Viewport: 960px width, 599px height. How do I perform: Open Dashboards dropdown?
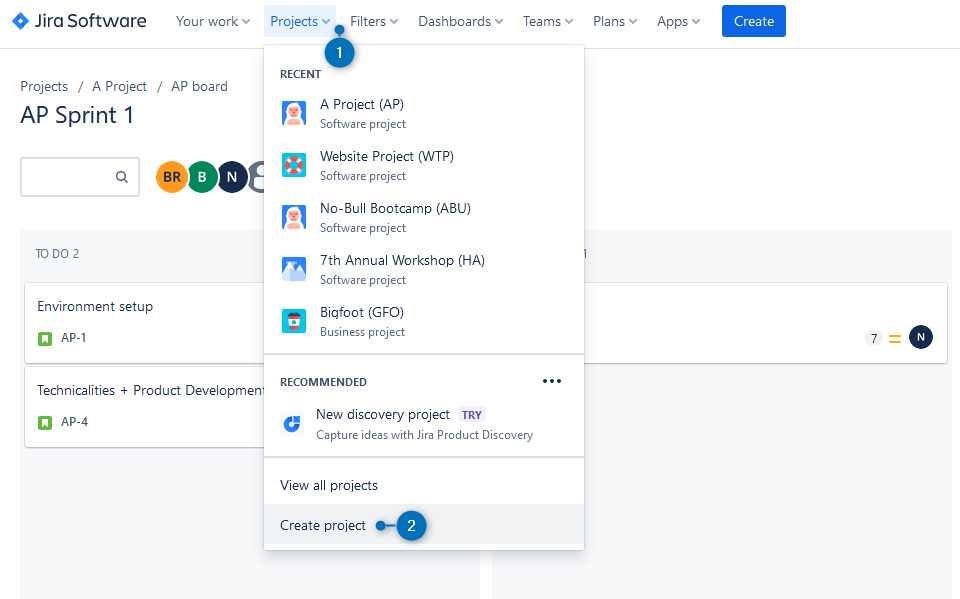click(x=460, y=21)
